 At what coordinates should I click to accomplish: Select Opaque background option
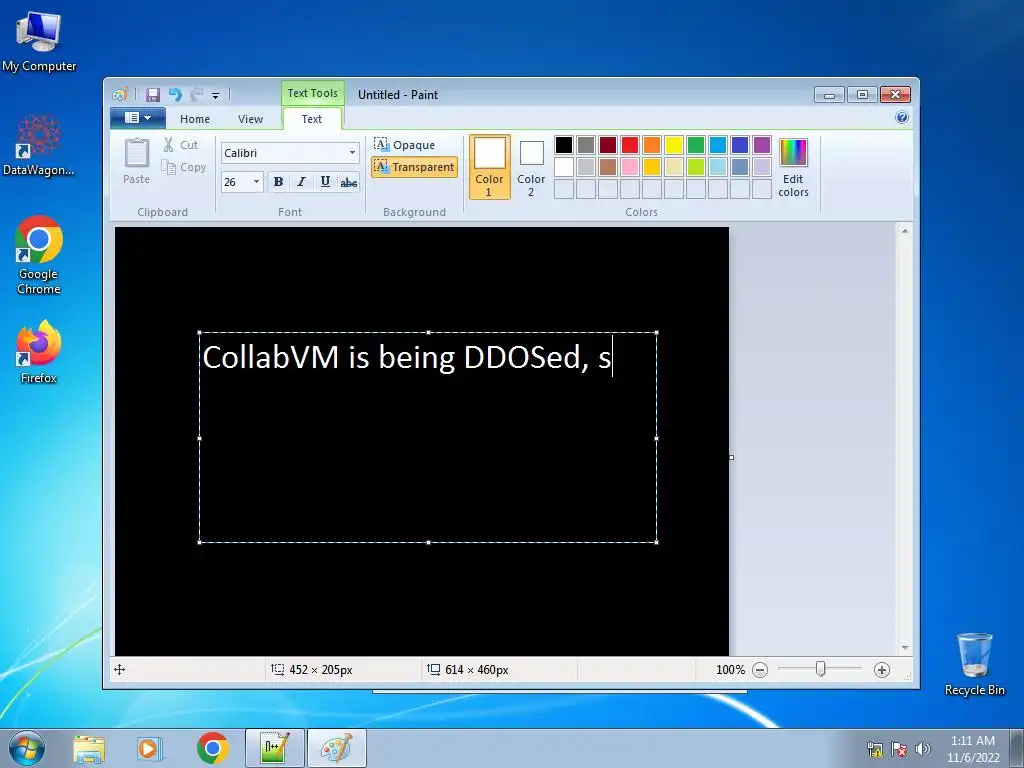pyautogui.click(x=405, y=144)
